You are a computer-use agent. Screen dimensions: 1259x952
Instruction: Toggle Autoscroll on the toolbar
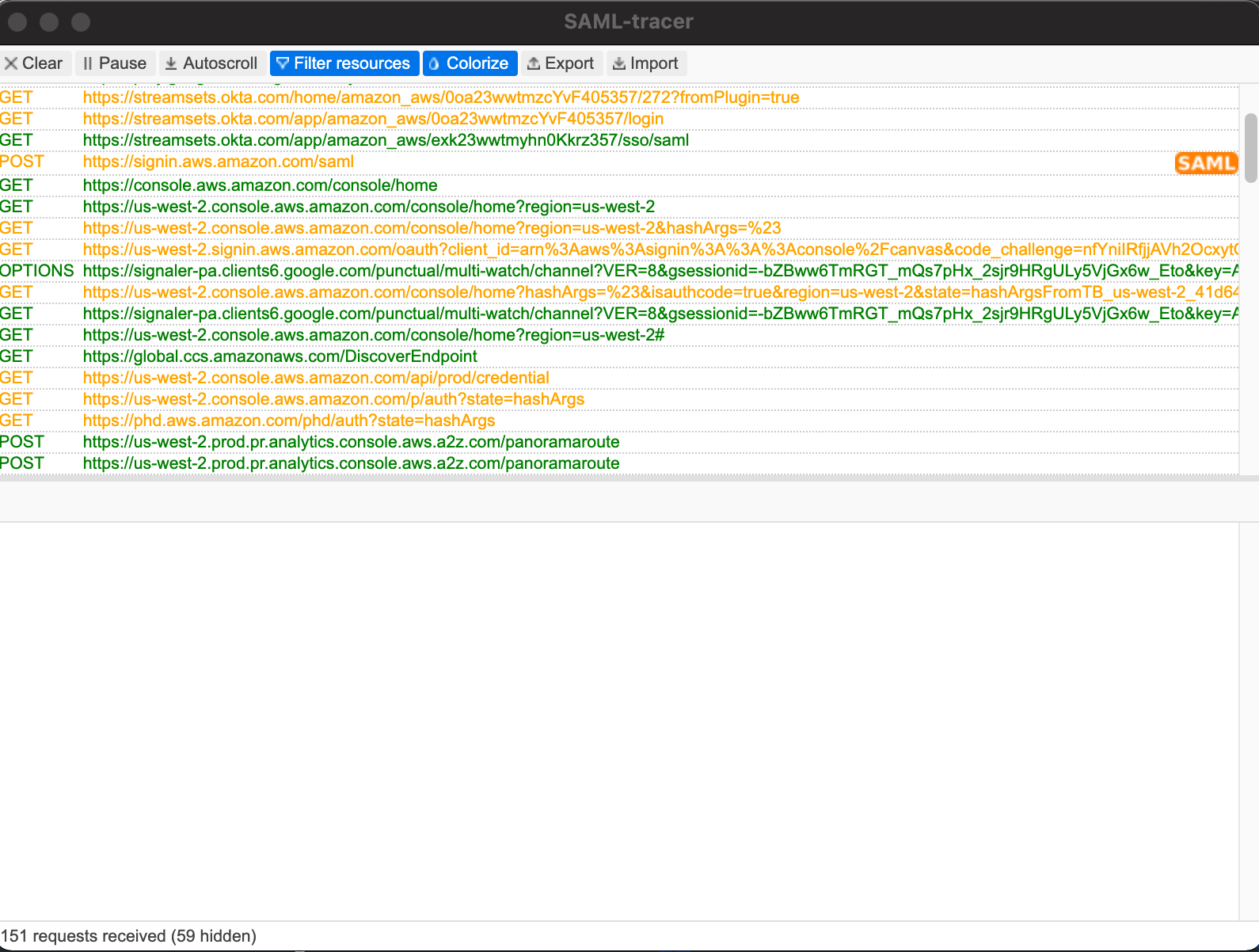point(212,63)
